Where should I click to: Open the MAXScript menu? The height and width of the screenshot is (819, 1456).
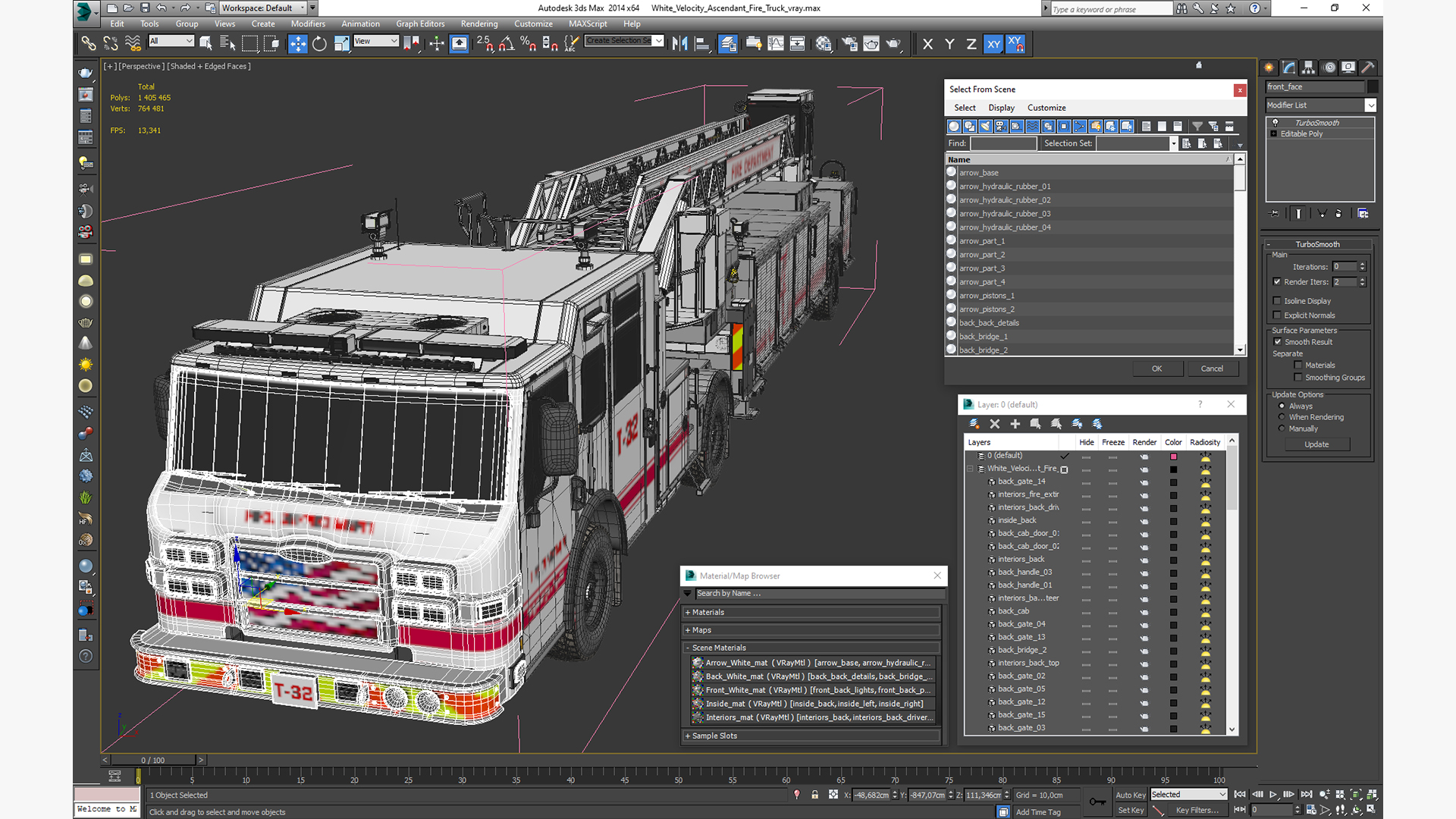click(x=588, y=24)
